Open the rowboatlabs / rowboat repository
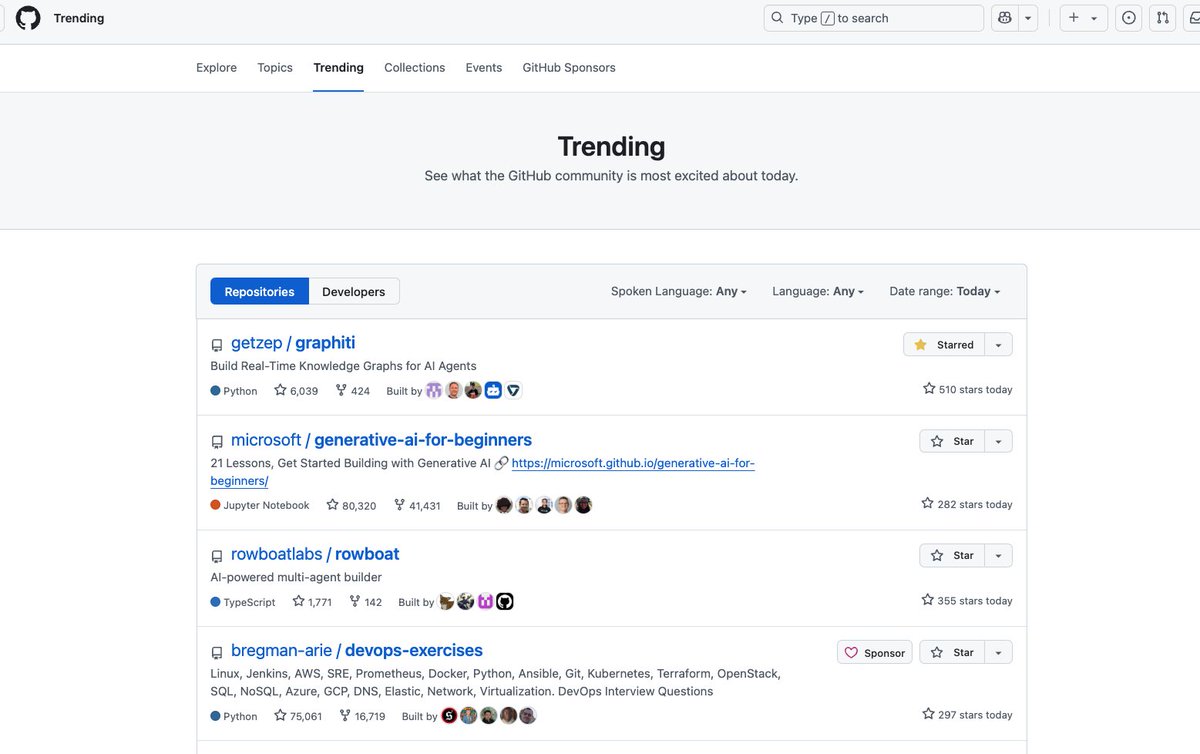1200x754 pixels. click(315, 554)
